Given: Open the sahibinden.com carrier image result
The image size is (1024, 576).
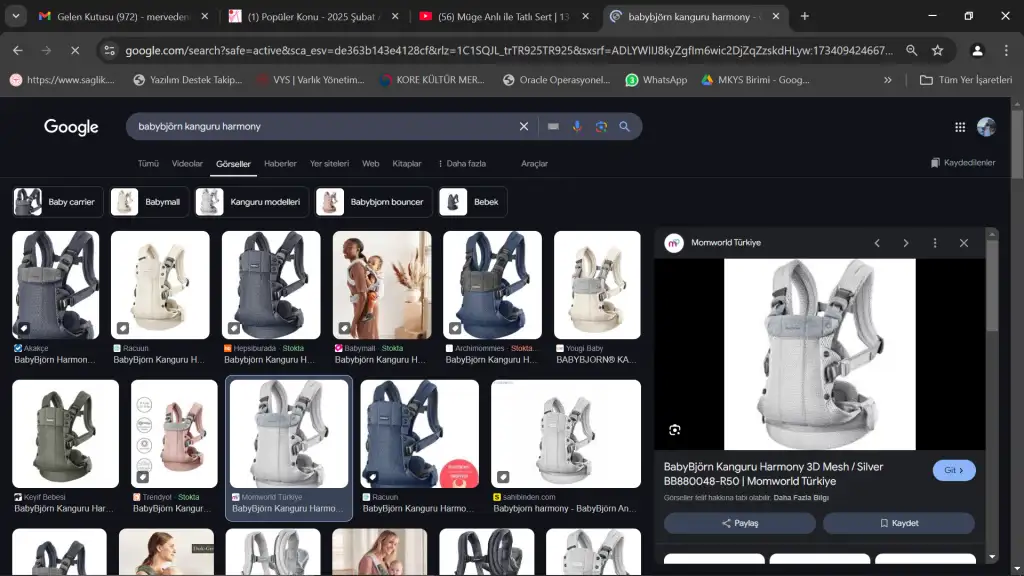Looking at the screenshot, I should tap(566, 434).
